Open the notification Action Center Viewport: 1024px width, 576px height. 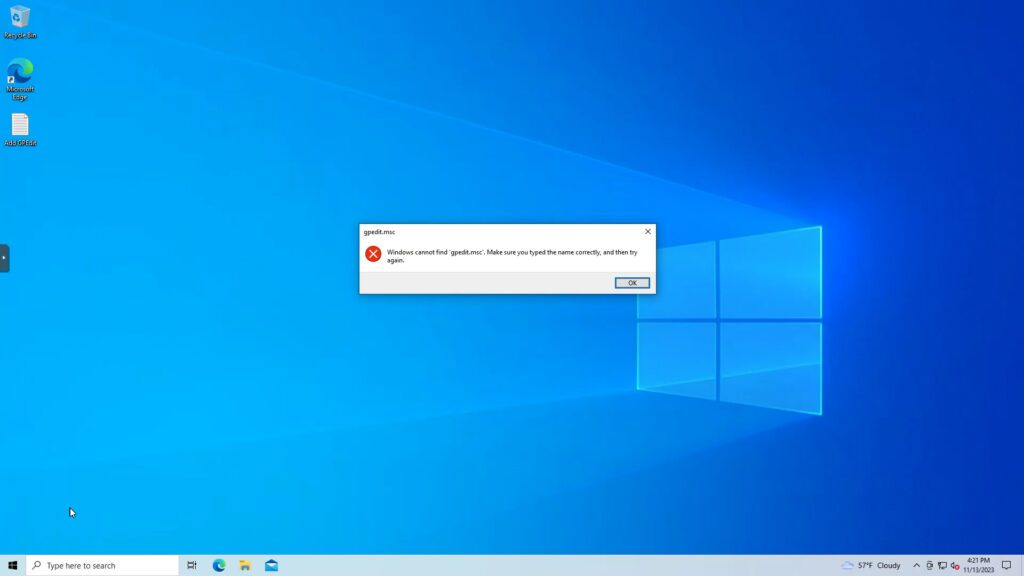[1007, 565]
